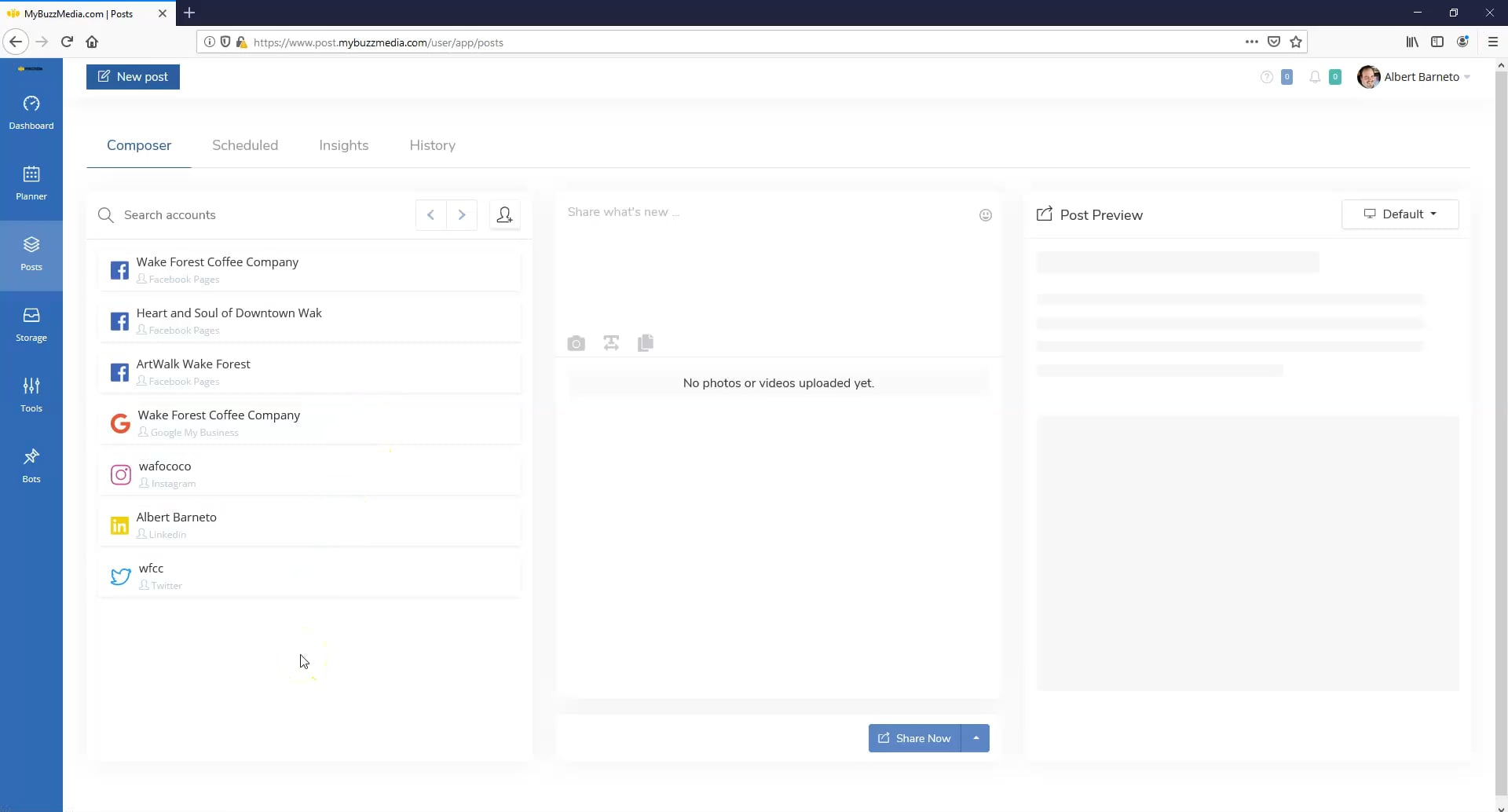Select Heart and Soul of Downtown Wak account
Image resolution: width=1508 pixels, height=812 pixels.
coord(309,320)
